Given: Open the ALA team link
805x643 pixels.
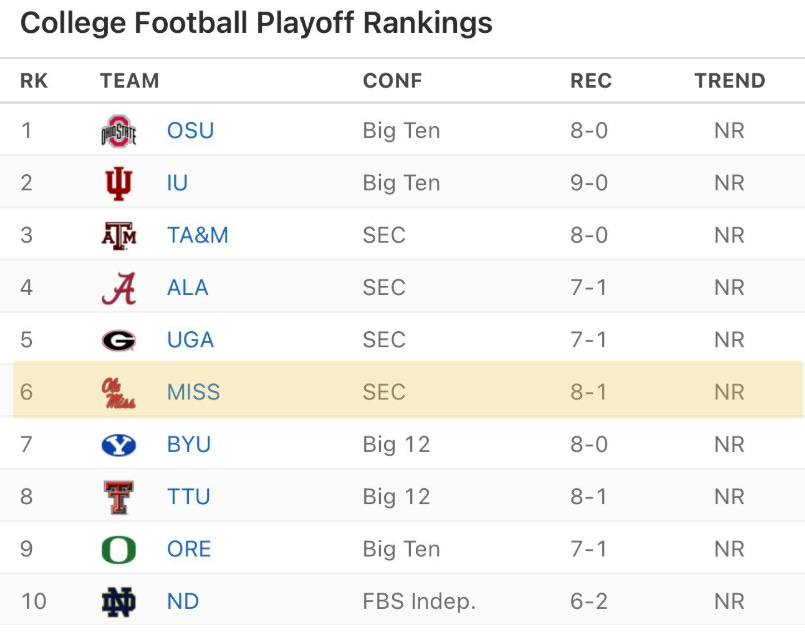Looking at the screenshot, I should [187, 288].
